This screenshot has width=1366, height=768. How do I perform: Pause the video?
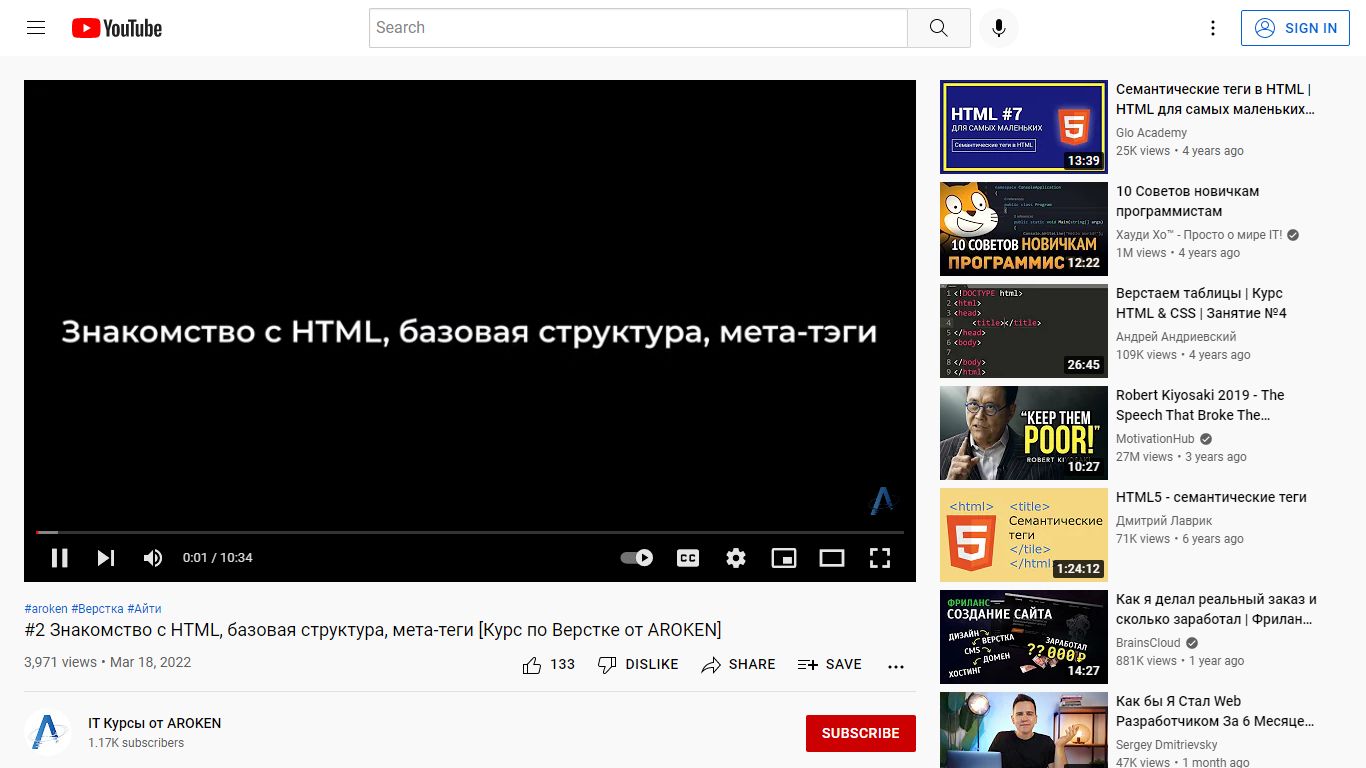(x=60, y=558)
